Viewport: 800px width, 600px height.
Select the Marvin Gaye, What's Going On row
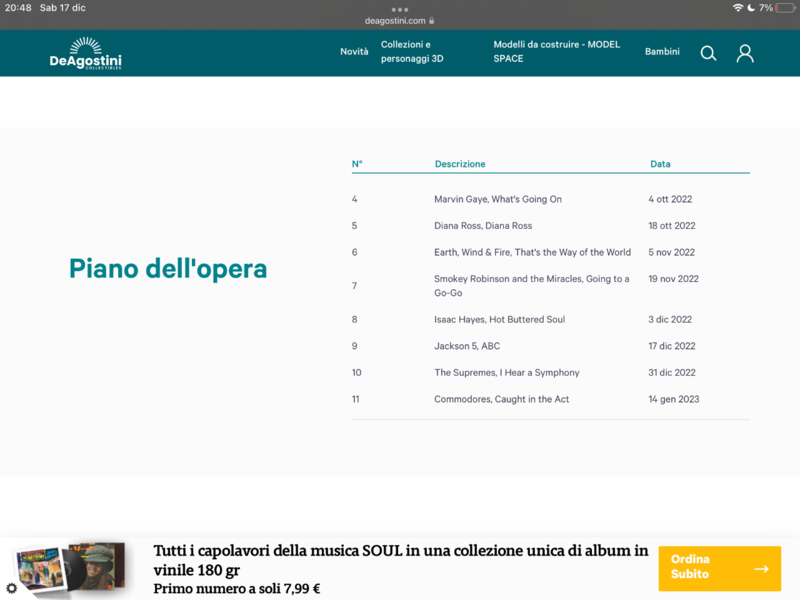498,199
